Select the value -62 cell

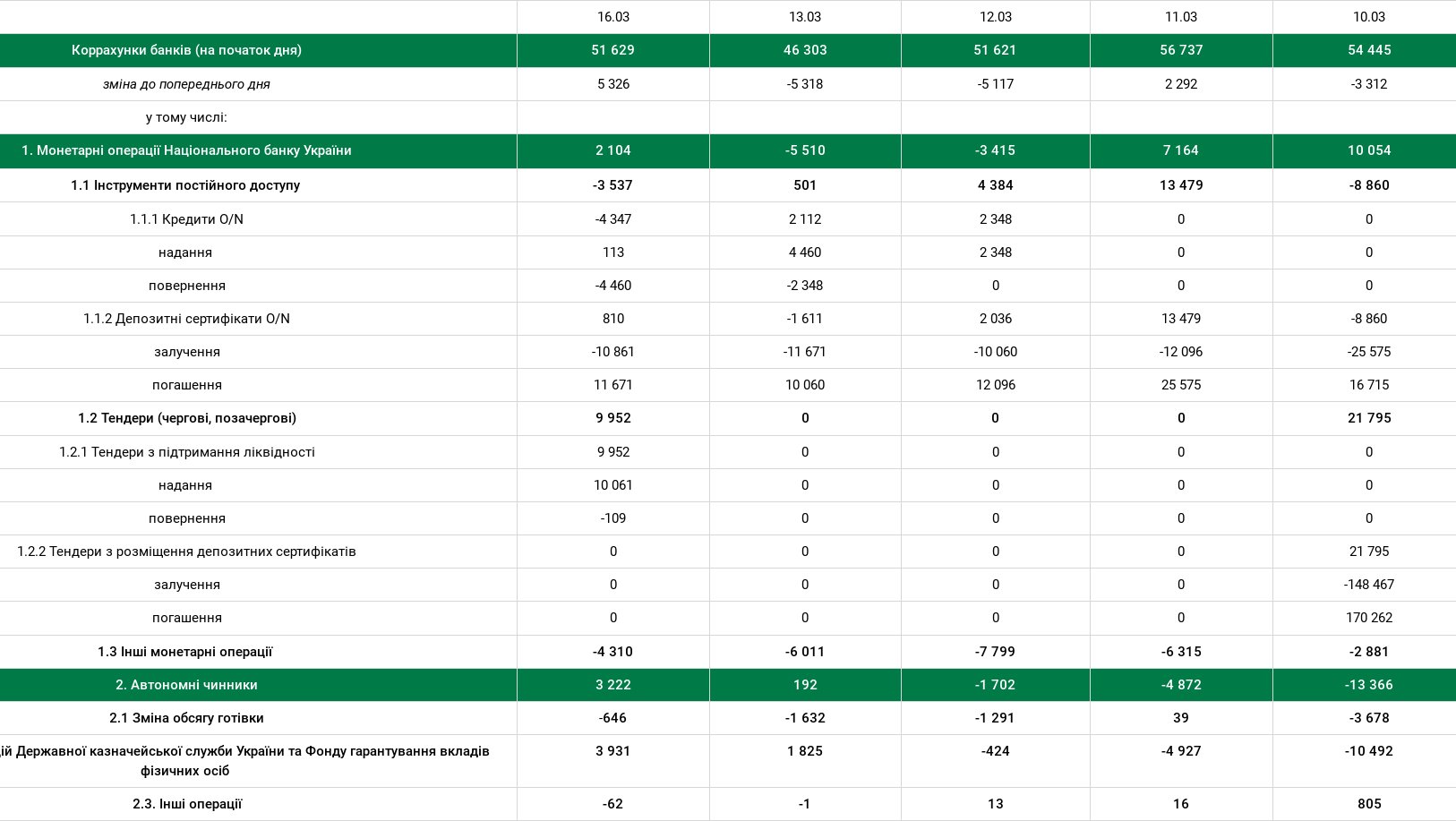pos(612,804)
